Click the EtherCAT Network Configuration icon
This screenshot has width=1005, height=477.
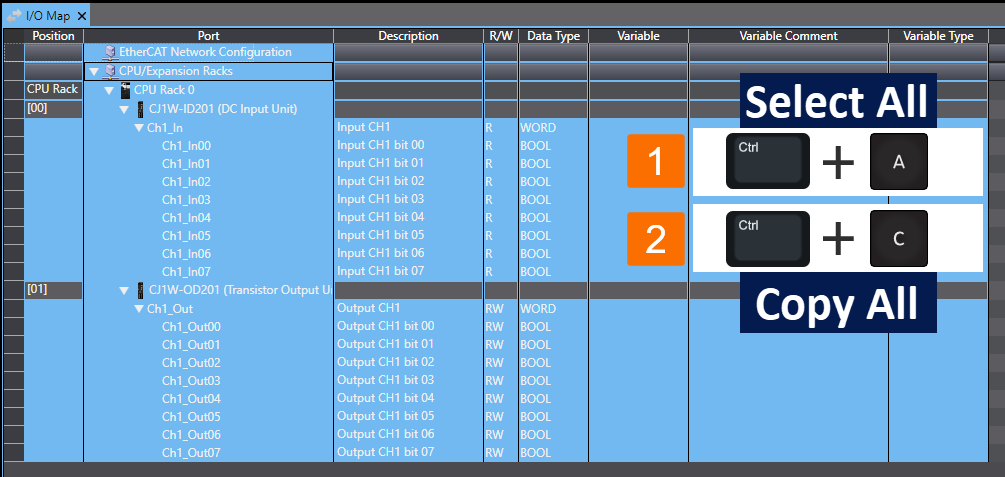[x=111, y=53]
